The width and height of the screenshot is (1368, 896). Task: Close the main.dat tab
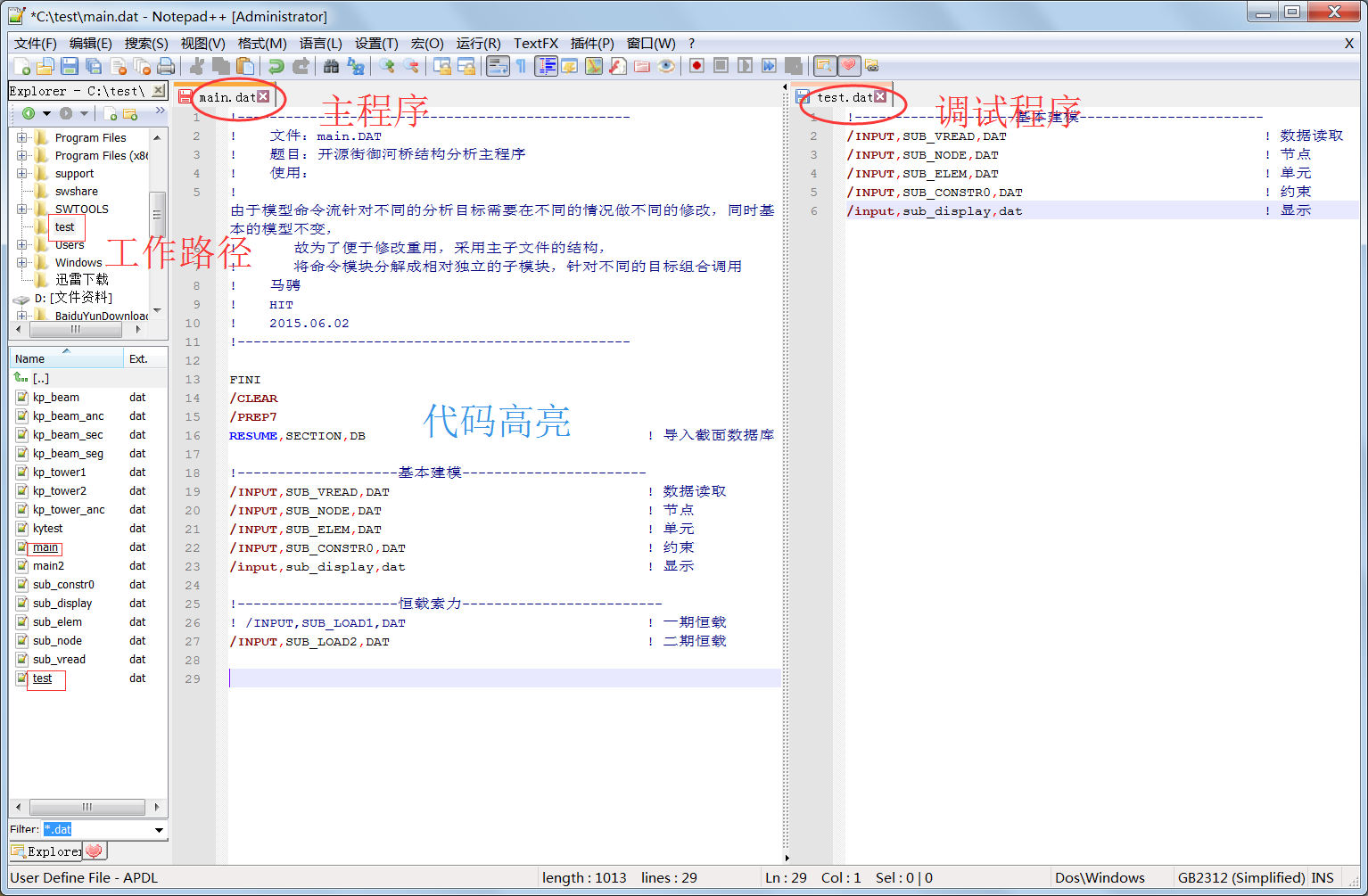click(x=263, y=96)
